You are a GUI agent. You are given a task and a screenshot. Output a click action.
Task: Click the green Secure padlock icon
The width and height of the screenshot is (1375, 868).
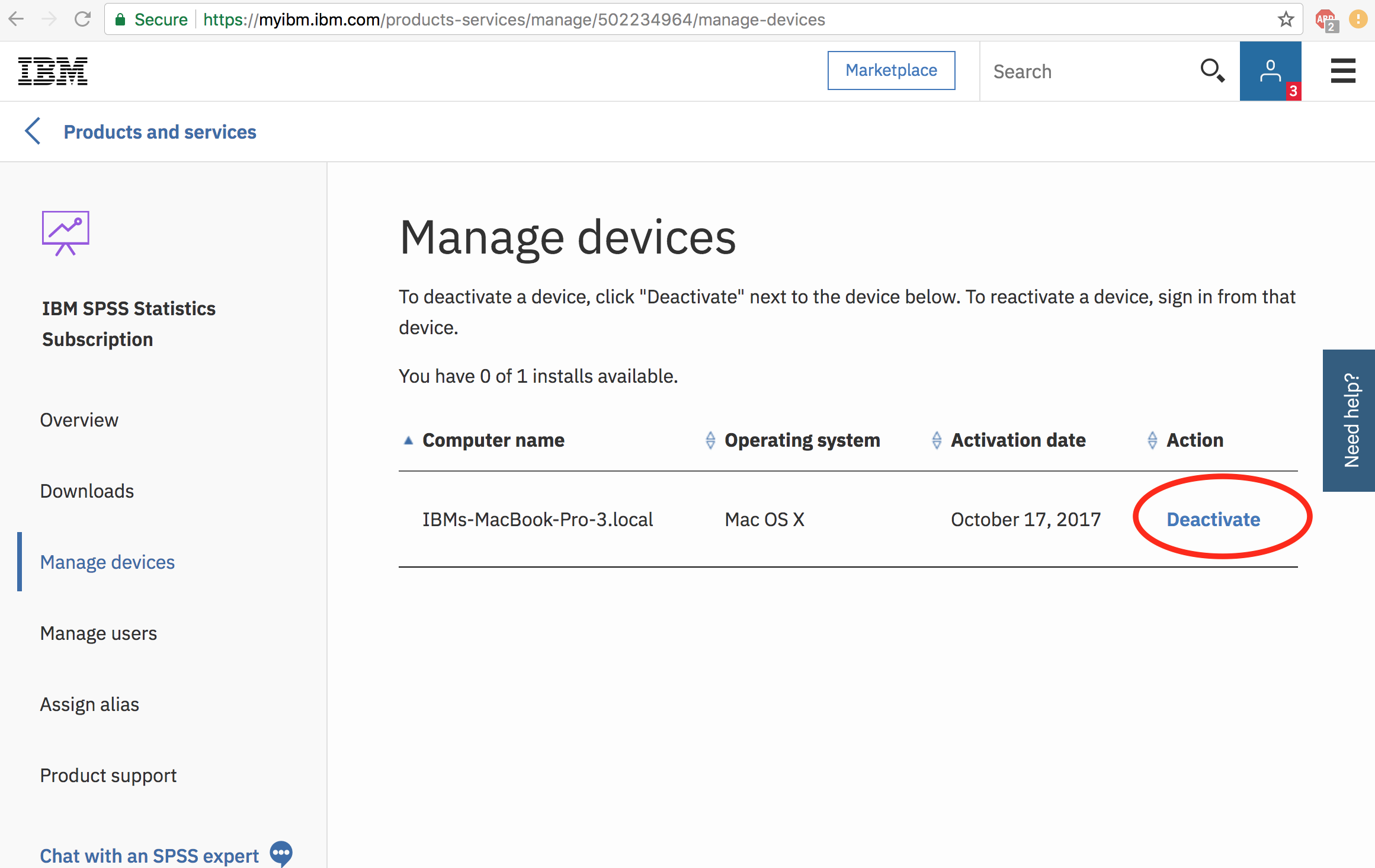coord(120,20)
